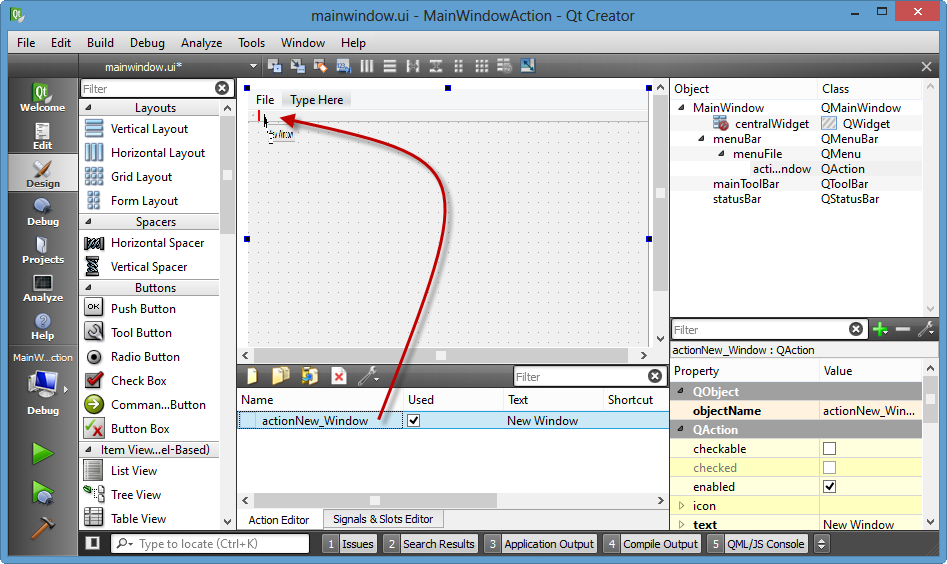This screenshot has height=564, width=947.
Task: Collapse the MainWindow tree node
Action: 682,107
